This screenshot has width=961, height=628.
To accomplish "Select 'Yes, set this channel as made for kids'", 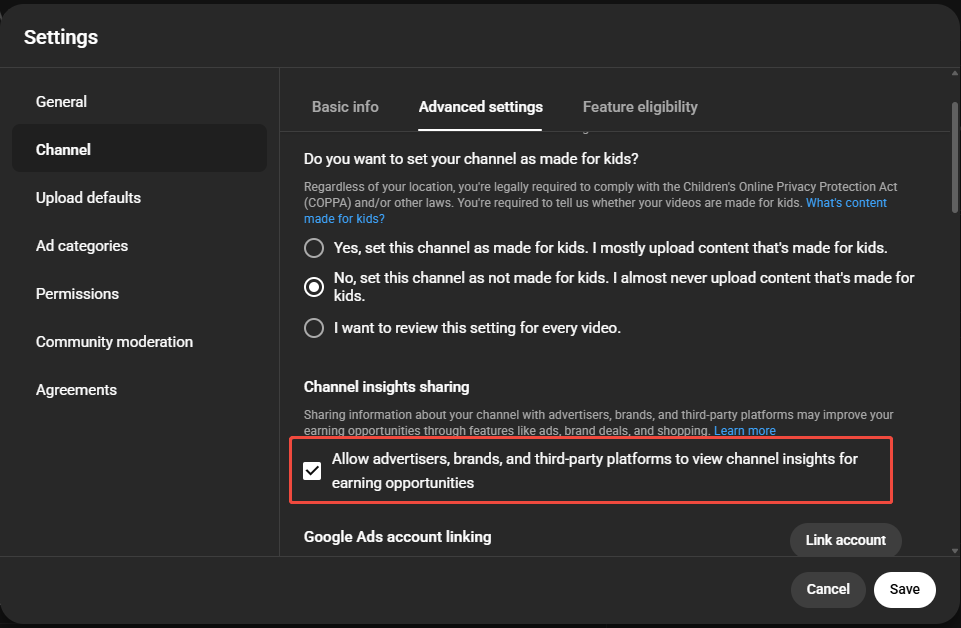I will pyautogui.click(x=313, y=247).
